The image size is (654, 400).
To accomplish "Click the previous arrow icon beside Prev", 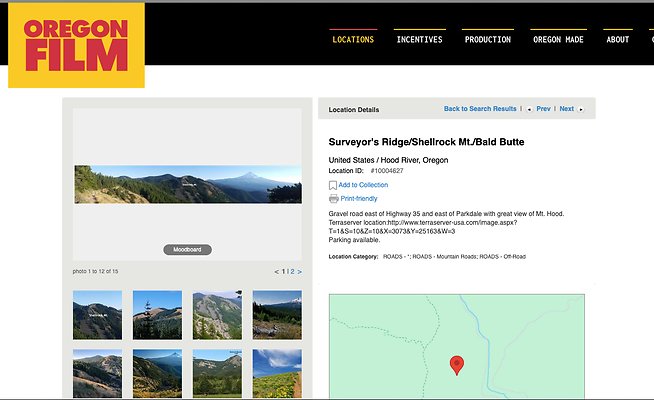I will (x=529, y=109).
